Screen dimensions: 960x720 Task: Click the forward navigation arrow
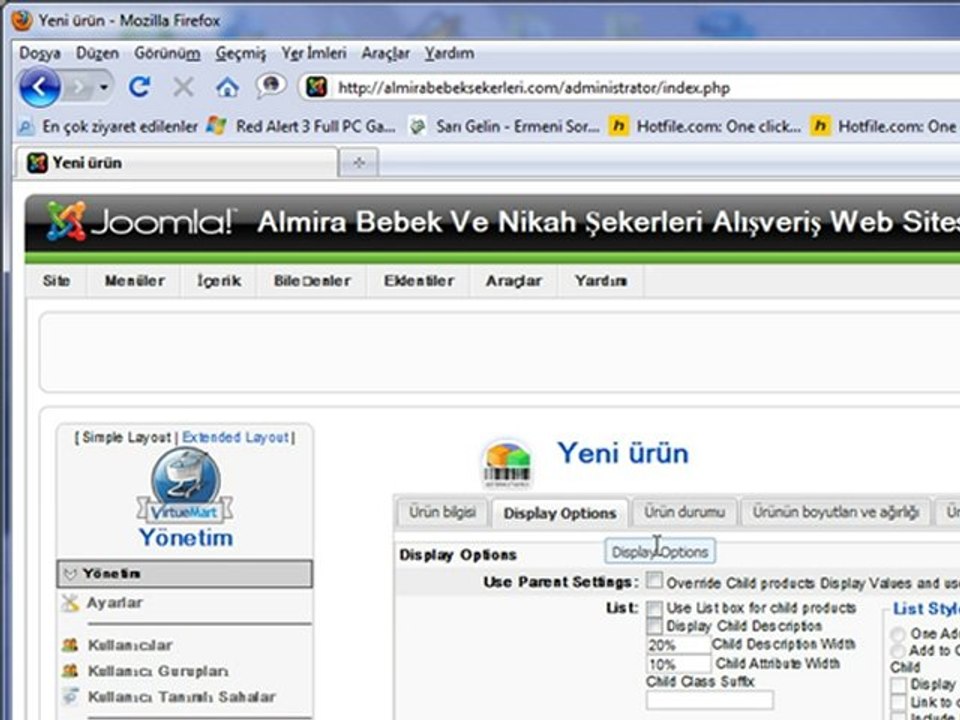coord(80,88)
